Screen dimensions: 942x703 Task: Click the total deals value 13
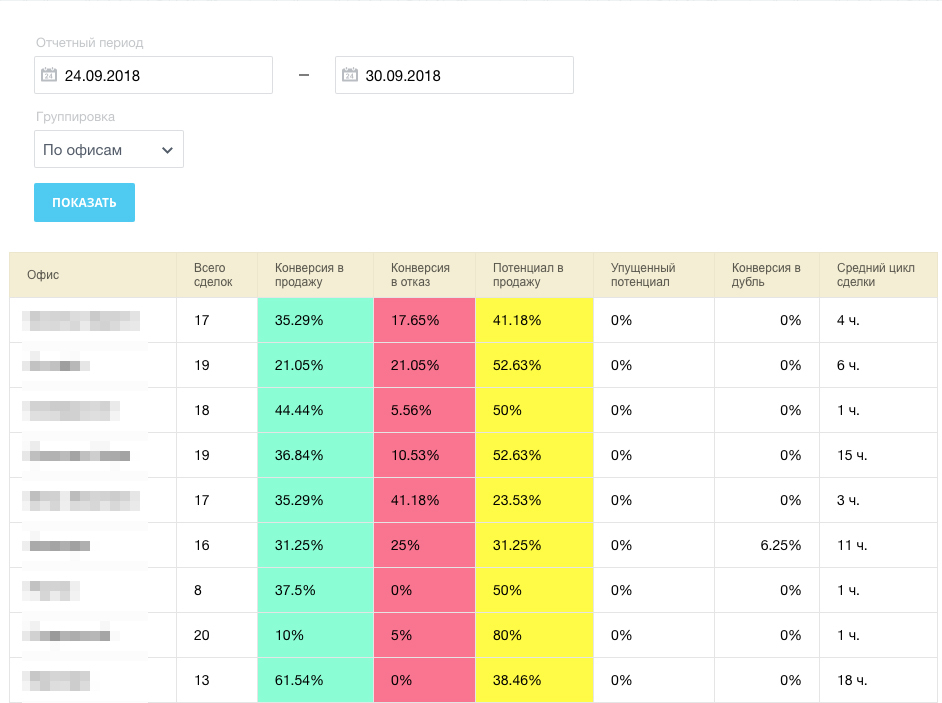pos(201,680)
